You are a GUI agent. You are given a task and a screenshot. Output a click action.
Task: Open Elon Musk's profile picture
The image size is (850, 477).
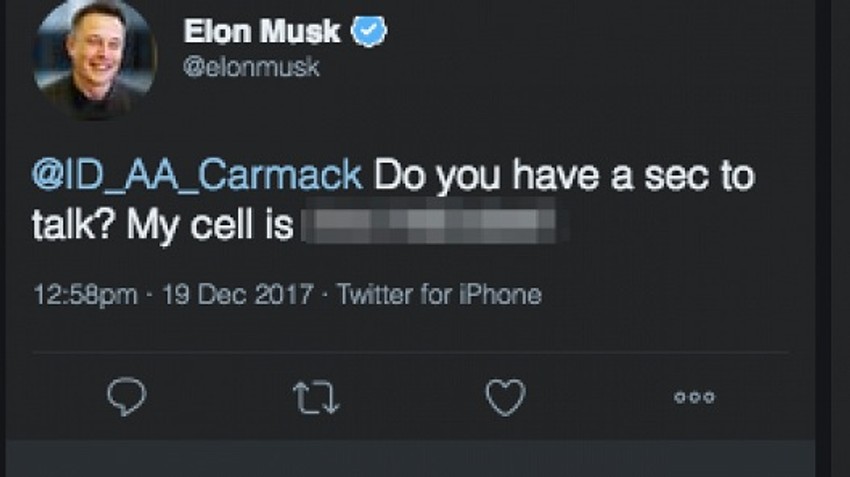pyautogui.click(x=96, y=61)
